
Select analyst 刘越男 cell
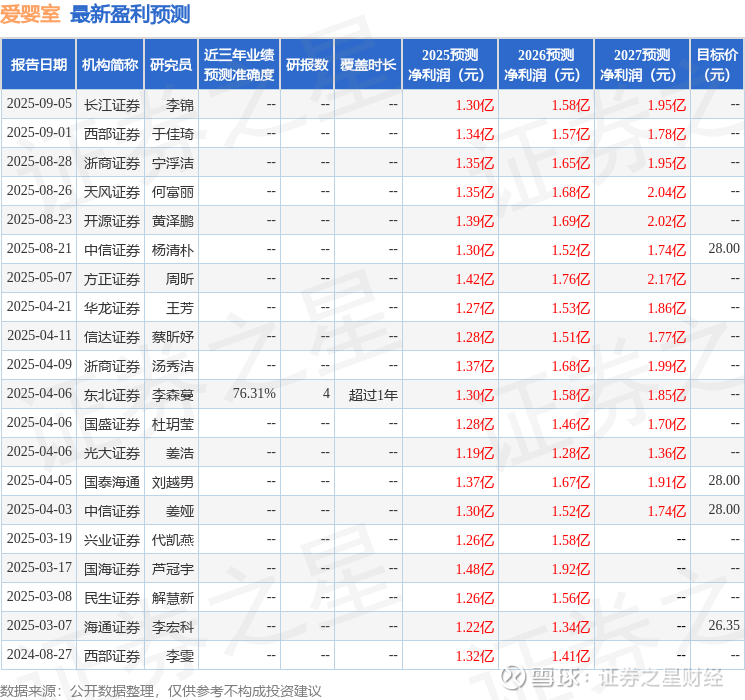(173, 482)
